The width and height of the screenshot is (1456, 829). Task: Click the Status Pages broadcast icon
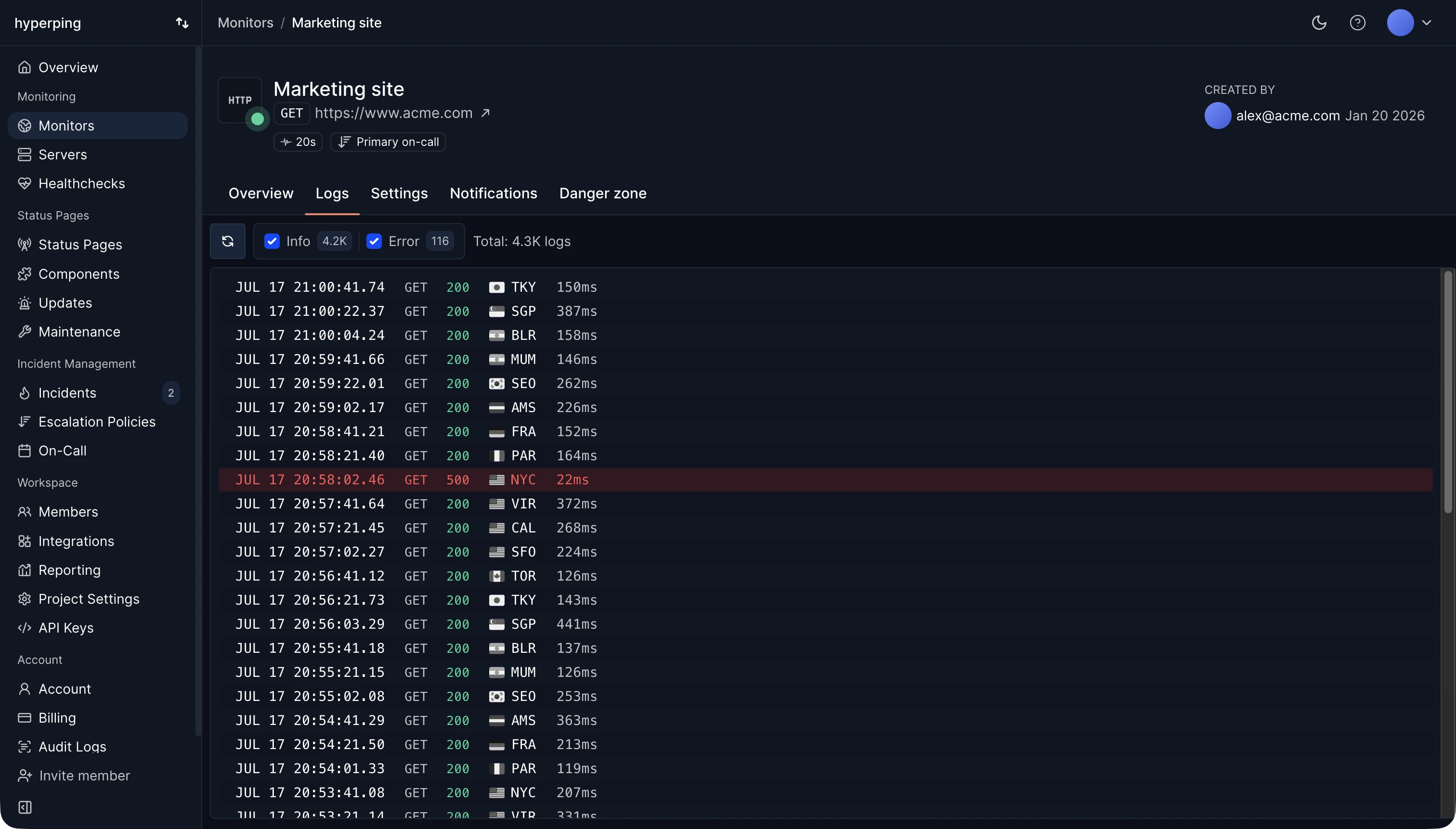coord(25,244)
